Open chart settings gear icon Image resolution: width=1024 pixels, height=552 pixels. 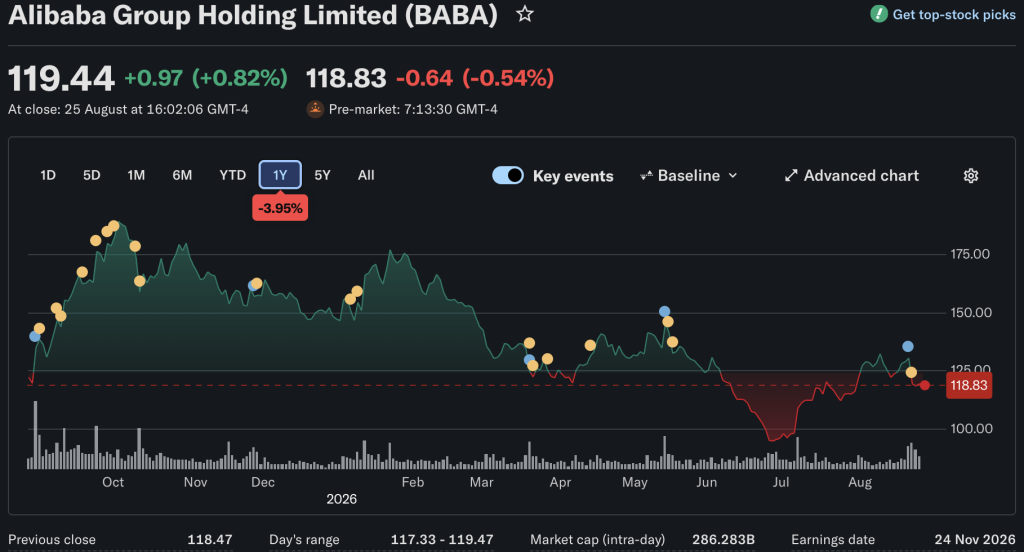coord(970,176)
